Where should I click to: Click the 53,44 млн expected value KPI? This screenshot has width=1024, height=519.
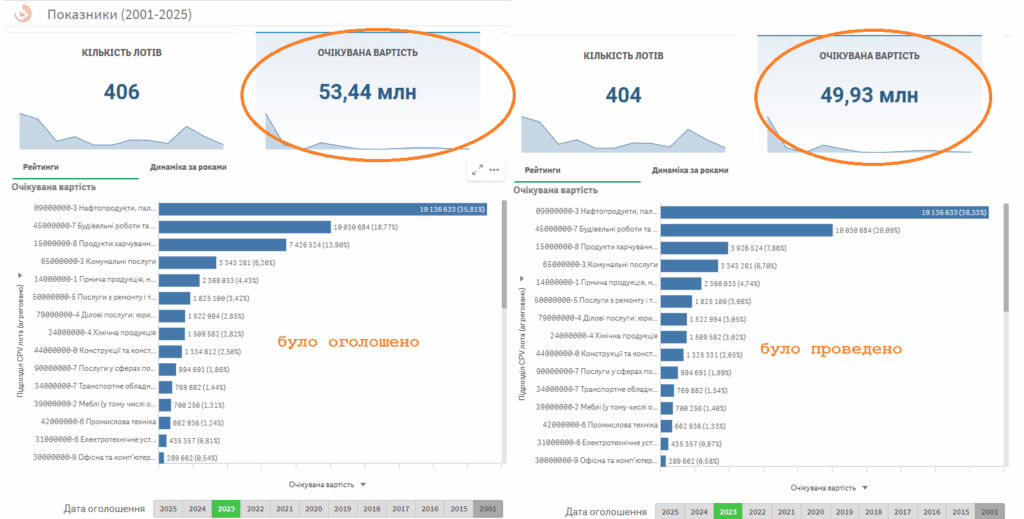[367, 93]
